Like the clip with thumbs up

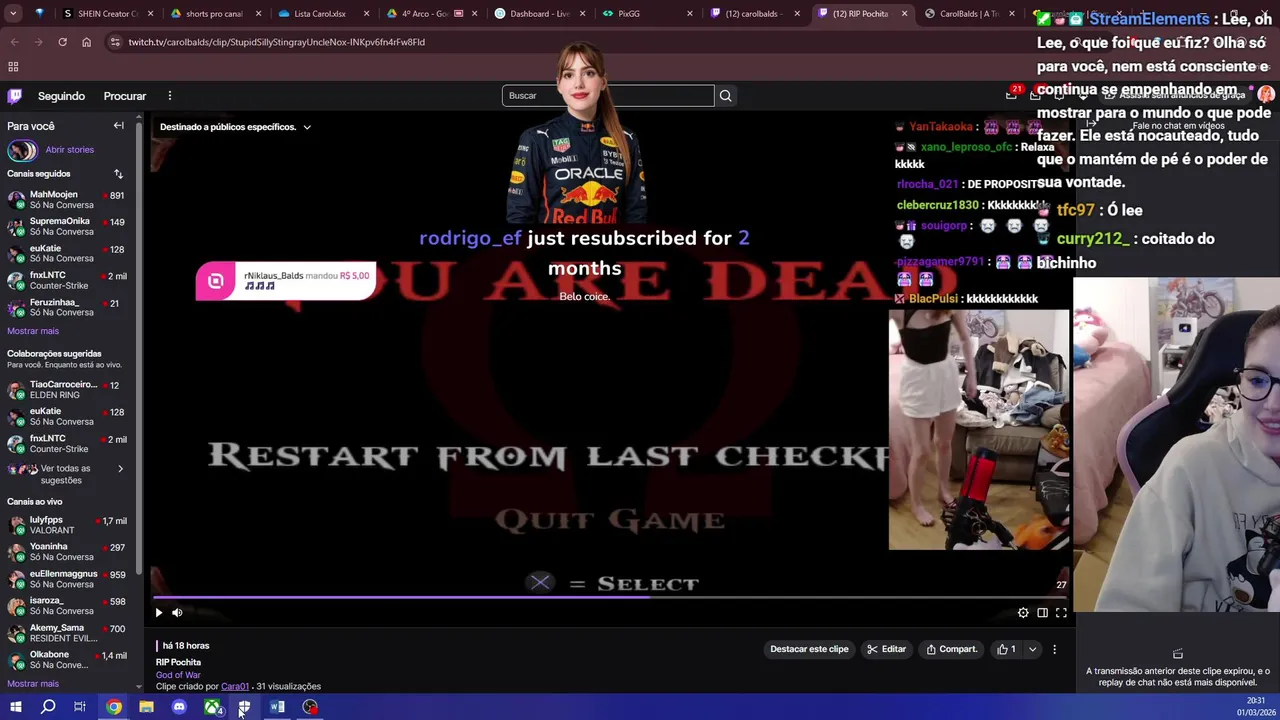coord(1006,649)
